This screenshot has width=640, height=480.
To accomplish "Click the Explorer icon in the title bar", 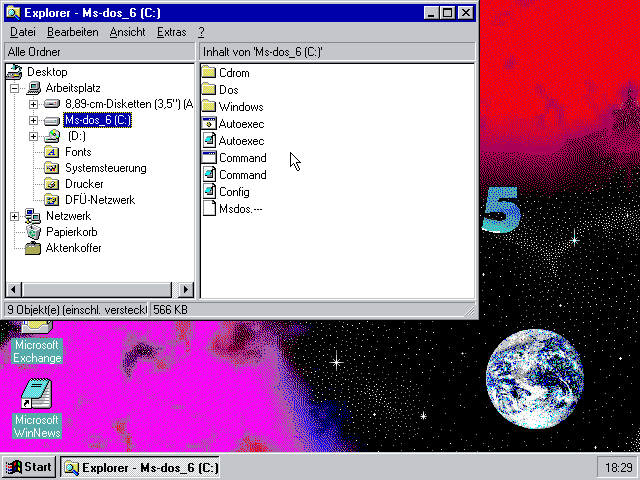I will click(x=13, y=13).
